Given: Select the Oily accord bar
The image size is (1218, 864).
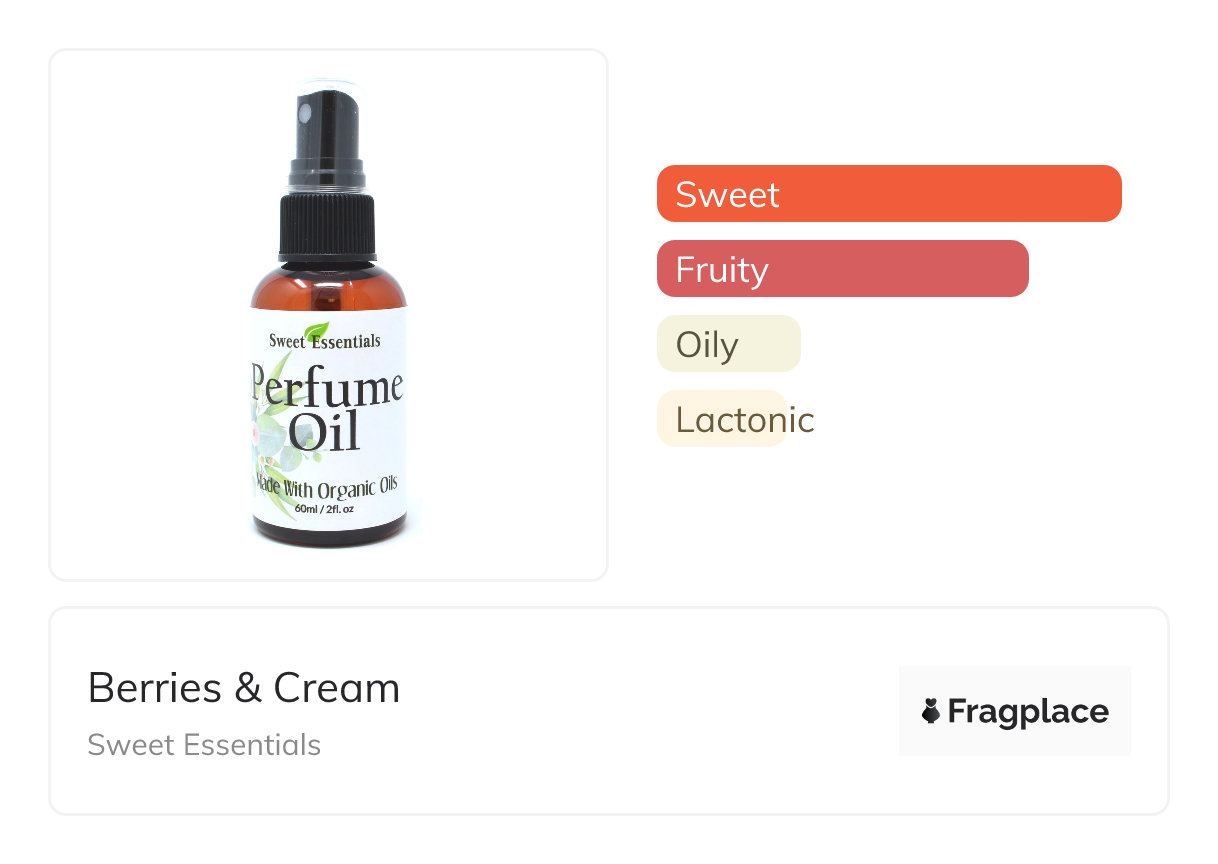Looking at the screenshot, I should (x=729, y=343).
